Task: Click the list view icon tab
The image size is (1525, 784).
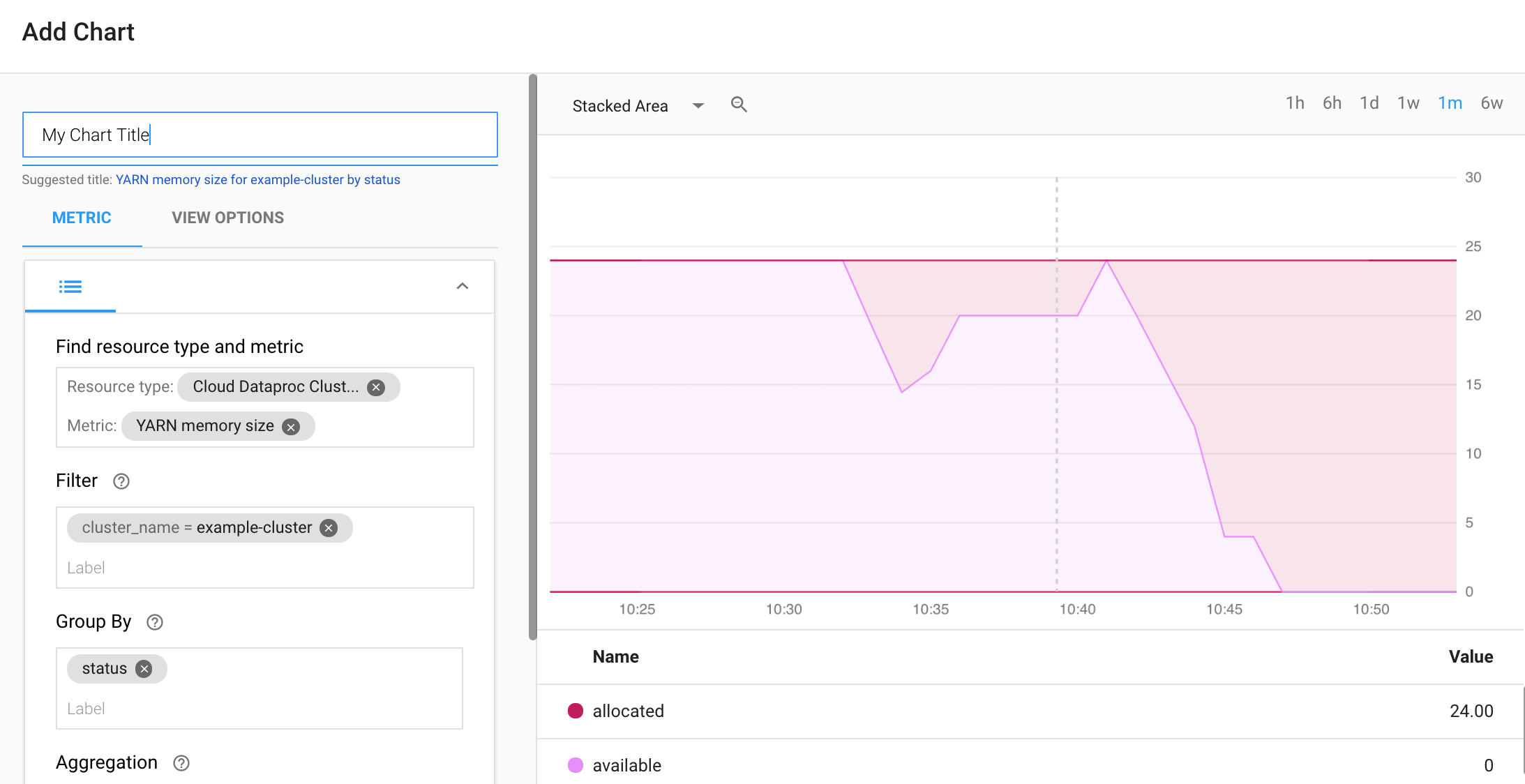Action: point(70,287)
